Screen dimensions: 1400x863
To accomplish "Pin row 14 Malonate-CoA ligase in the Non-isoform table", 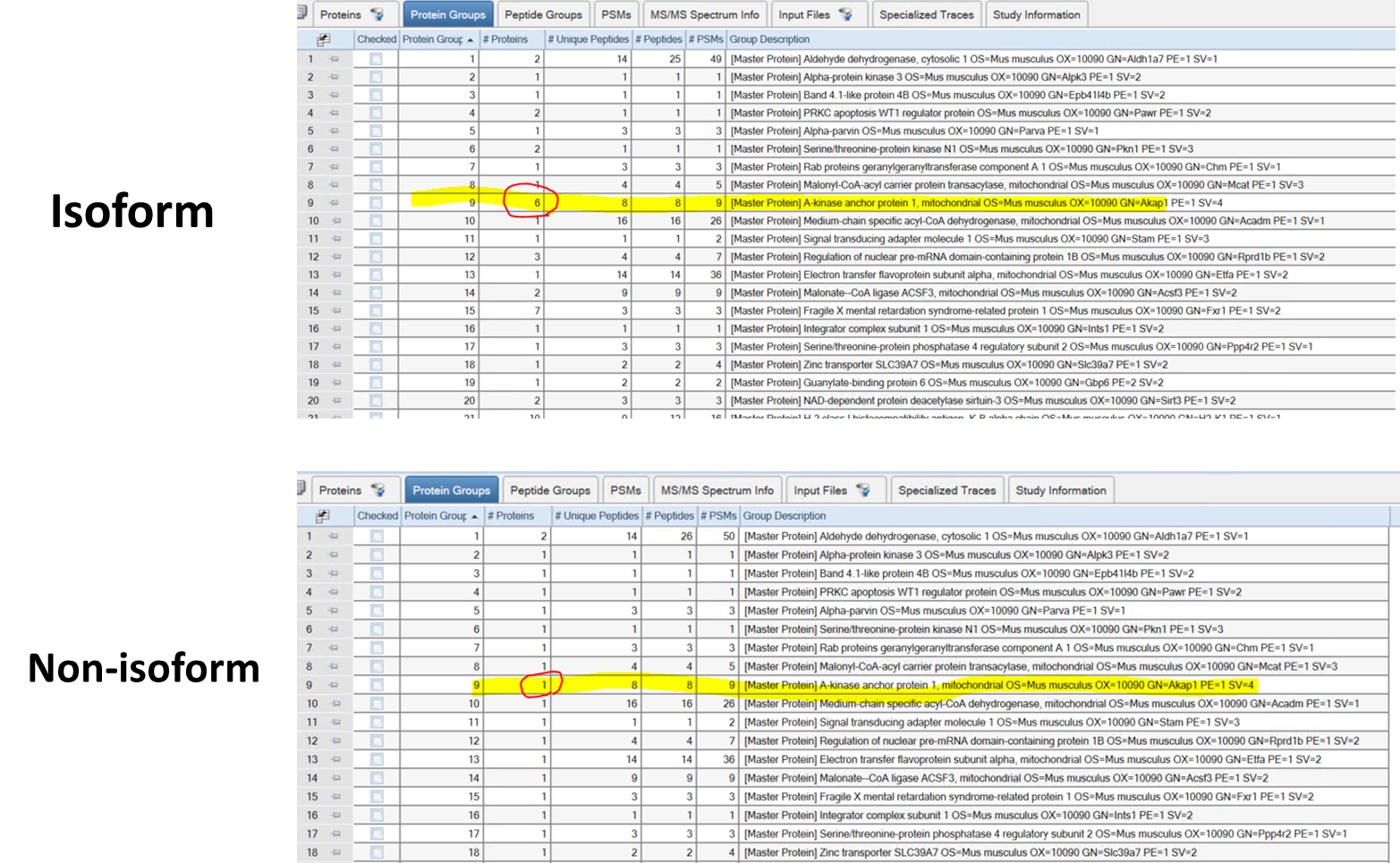I will (x=336, y=778).
